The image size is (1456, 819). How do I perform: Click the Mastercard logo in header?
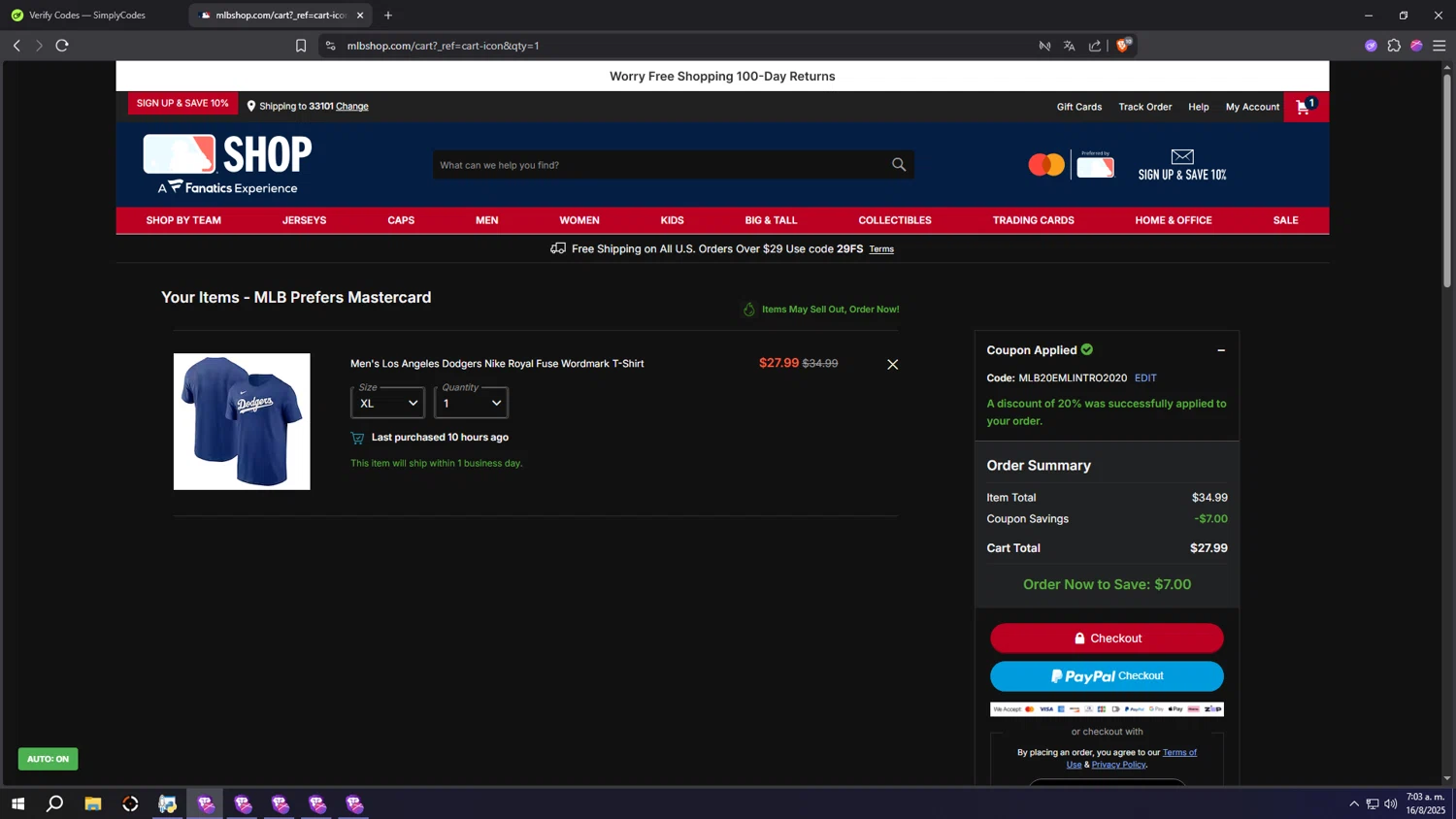[x=1046, y=165]
